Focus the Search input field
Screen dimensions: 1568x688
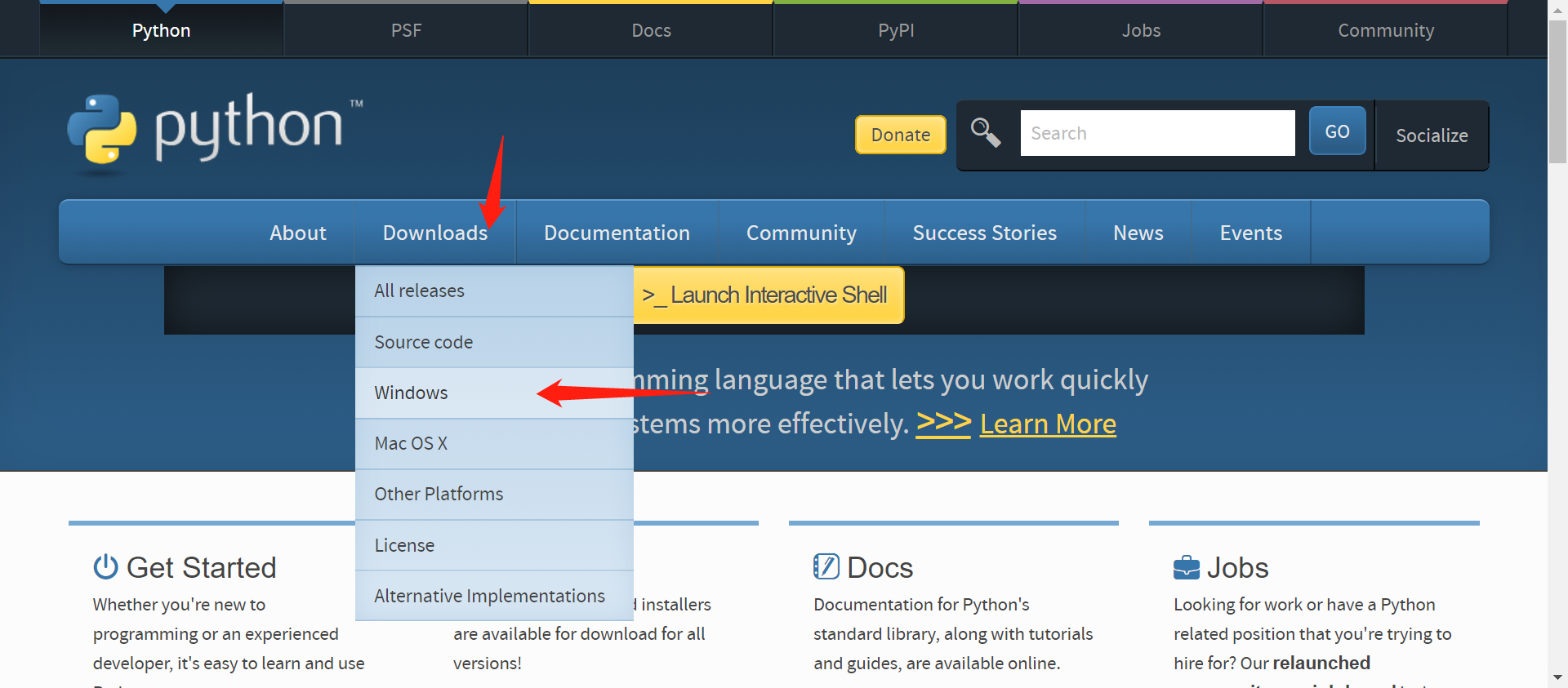coord(1157,133)
